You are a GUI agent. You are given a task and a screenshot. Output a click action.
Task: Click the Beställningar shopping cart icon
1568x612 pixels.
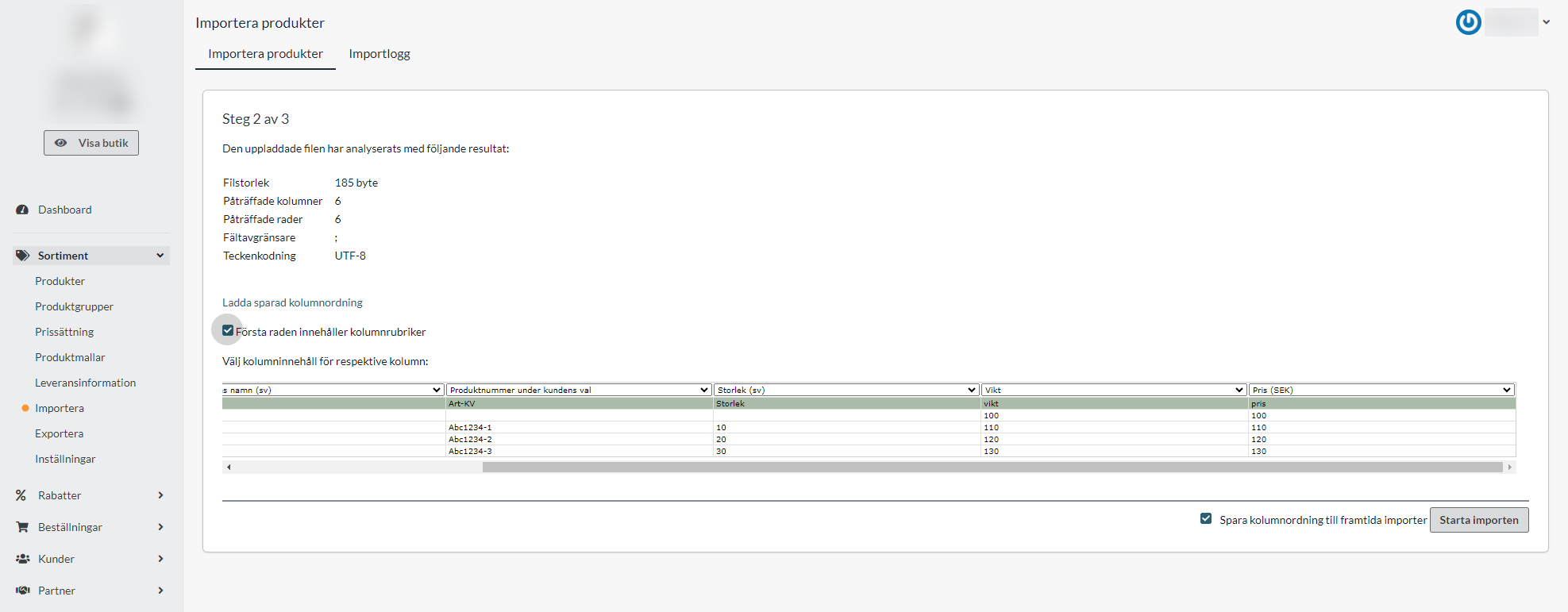[x=22, y=527]
